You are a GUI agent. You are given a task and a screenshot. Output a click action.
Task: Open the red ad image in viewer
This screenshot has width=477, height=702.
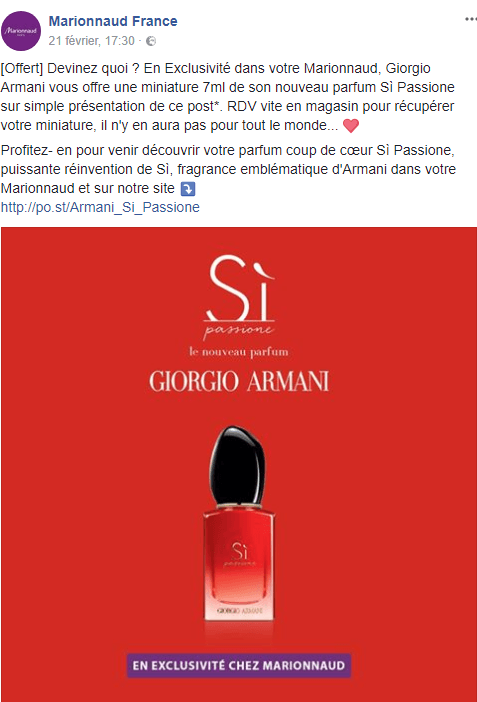pos(239,464)
